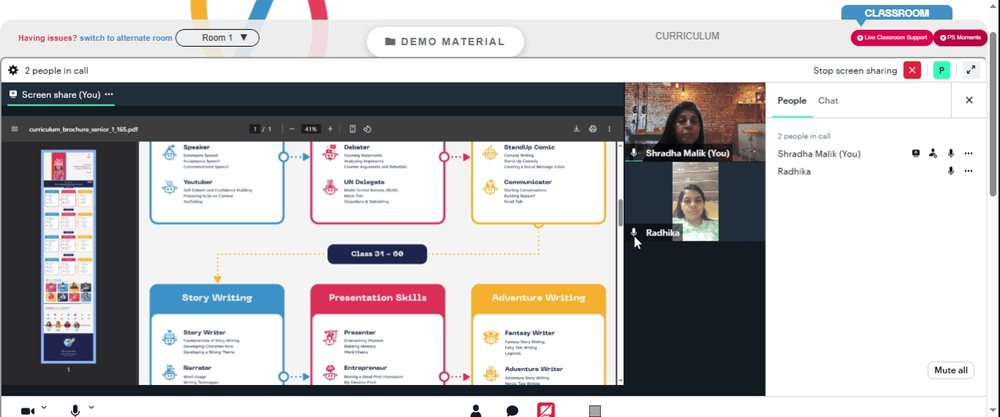Expand microphone device options chevron
This screenshot has height=417, width=1000.
click(91, 407)
